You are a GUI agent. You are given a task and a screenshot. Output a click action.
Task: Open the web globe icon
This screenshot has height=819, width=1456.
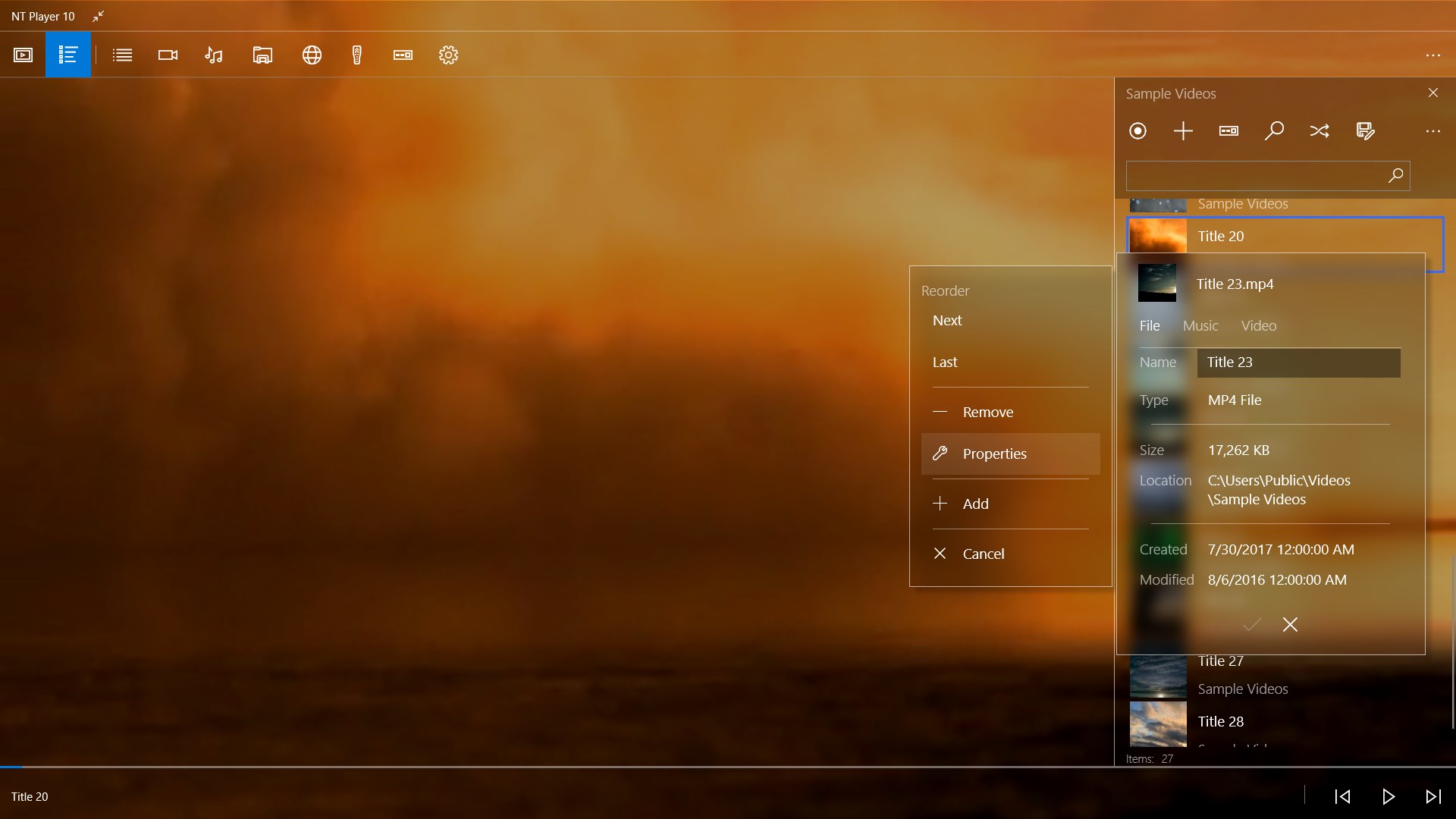click(x=312, y=55)
